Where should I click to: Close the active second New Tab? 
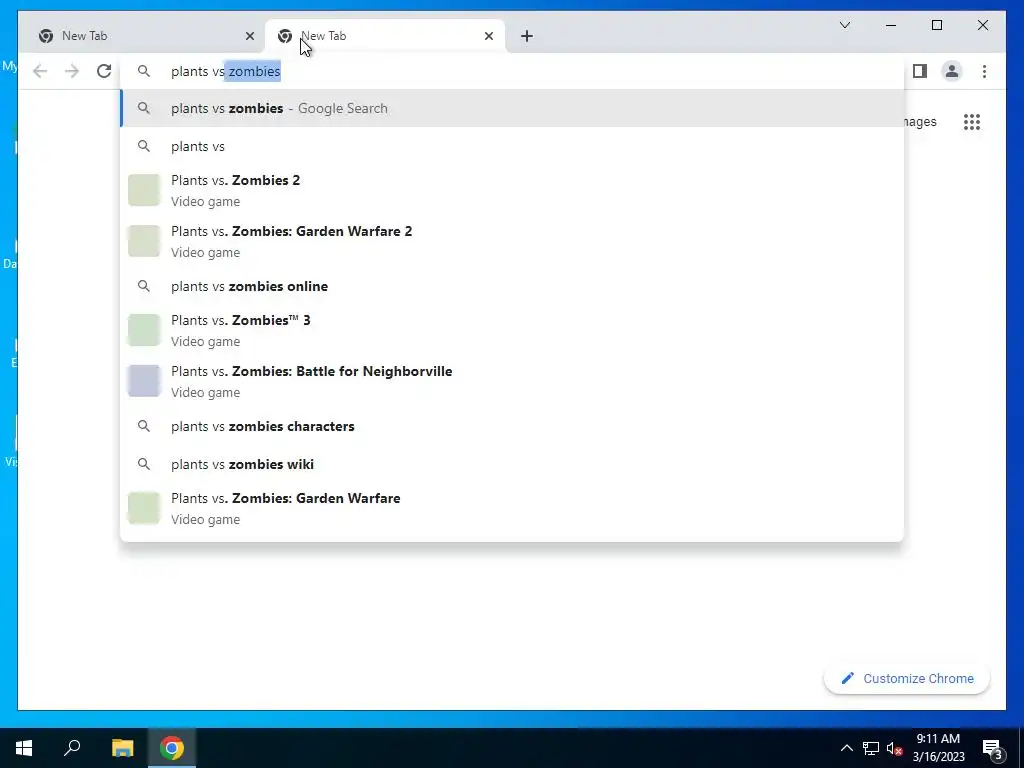click(488, 36)
